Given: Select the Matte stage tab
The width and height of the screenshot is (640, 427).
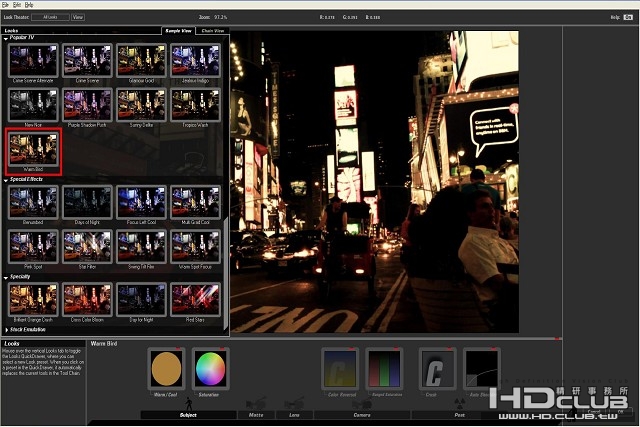Looking at the screenshot, I should pos(256,415).
